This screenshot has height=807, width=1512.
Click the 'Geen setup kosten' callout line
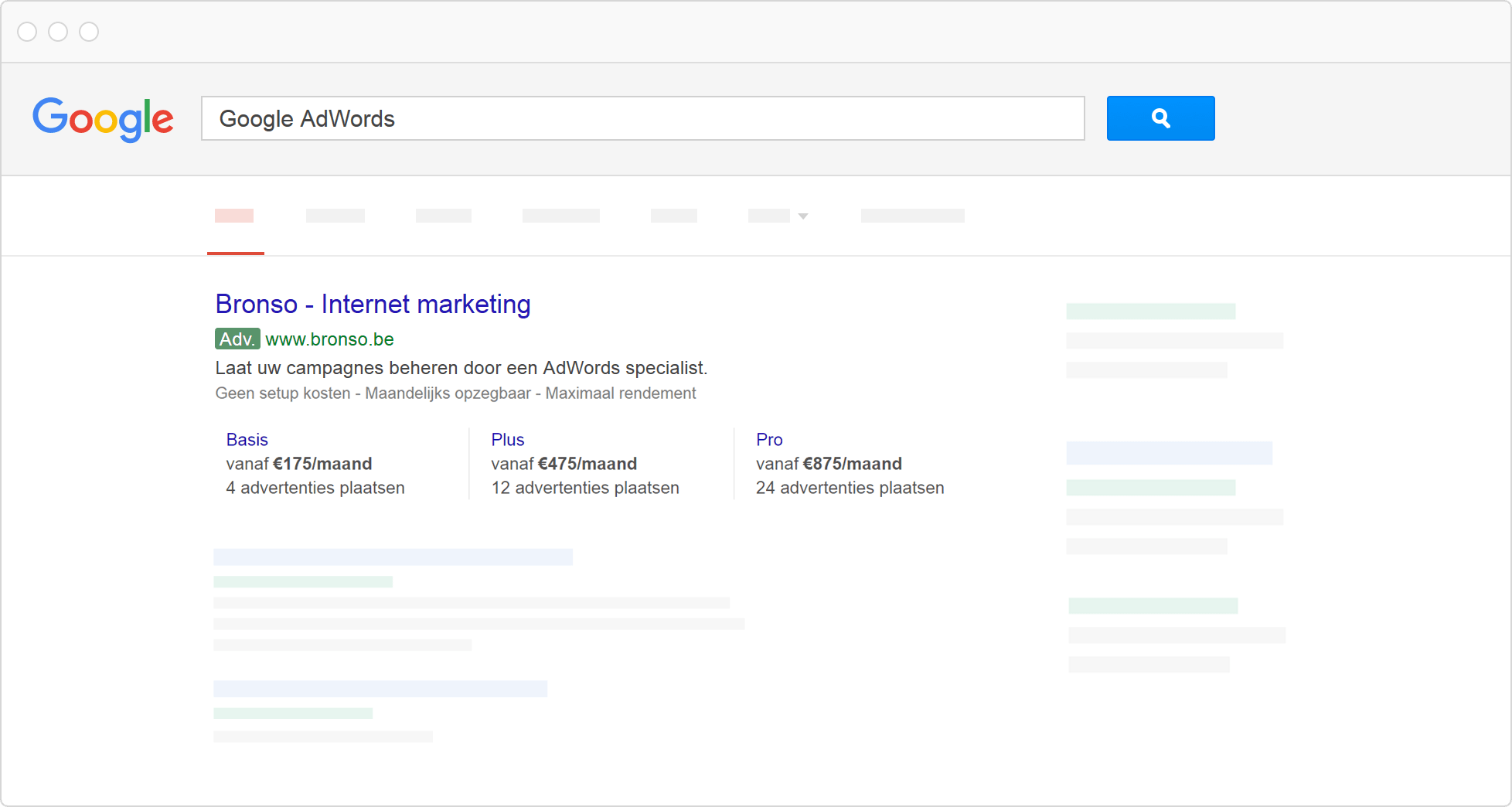456,393
